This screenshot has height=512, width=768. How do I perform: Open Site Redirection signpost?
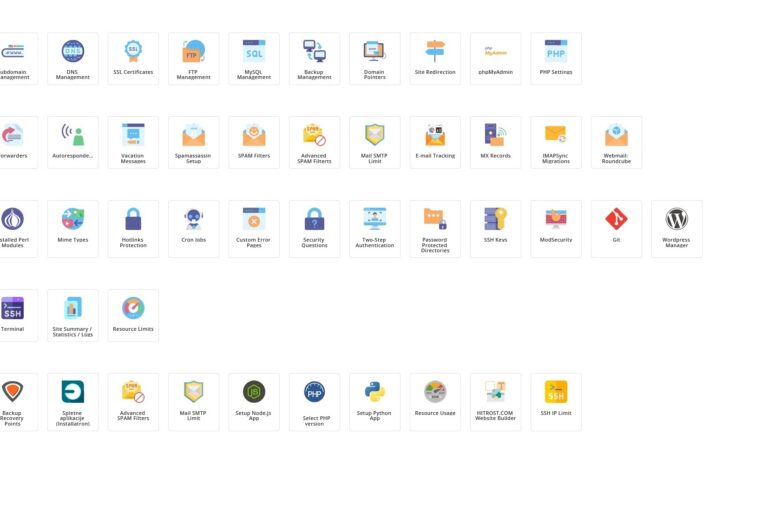pos(435,58)
